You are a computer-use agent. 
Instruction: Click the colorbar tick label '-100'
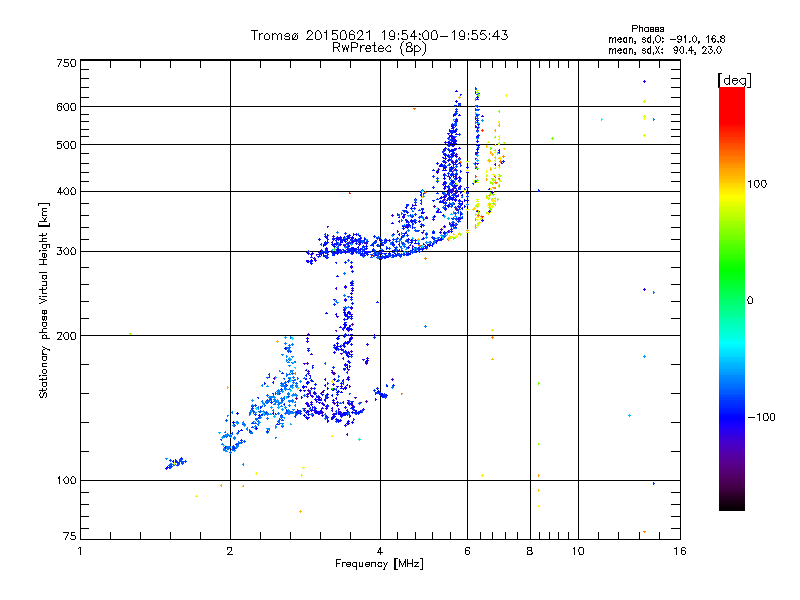[761, 417]
